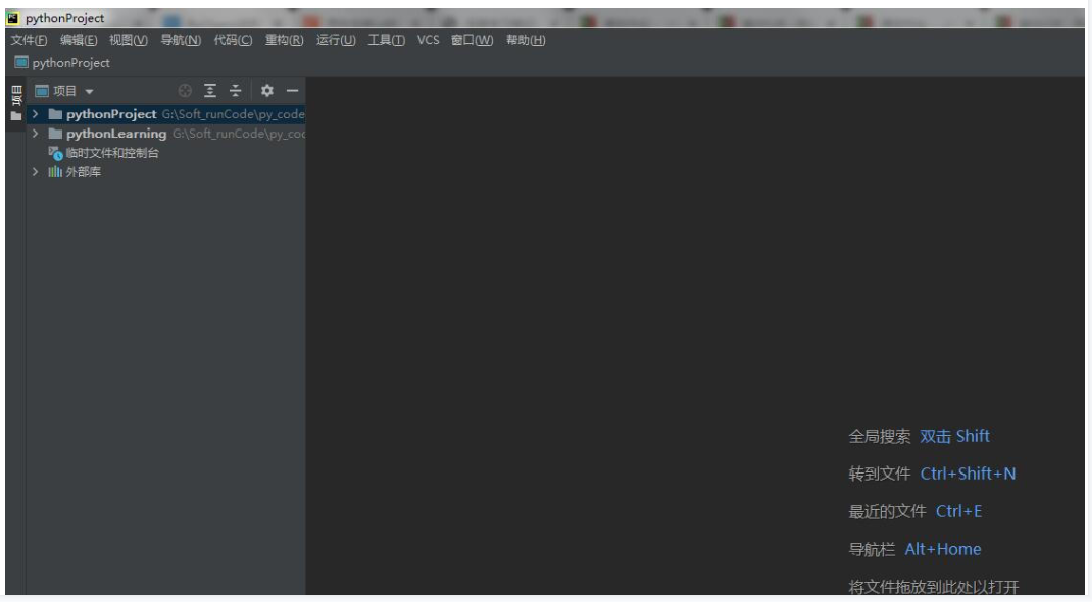The height and width of the screenshot is (602, 1092).
Task: Open the 工具(T) menu
Action: (386, 40)
